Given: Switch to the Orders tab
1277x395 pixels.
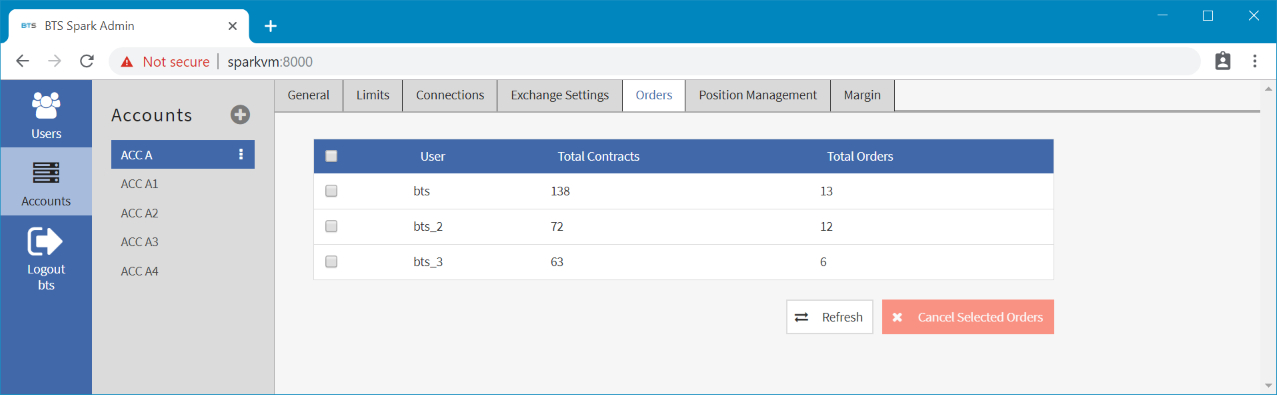Looking at the screenshot, I should [x=654, y=95].
